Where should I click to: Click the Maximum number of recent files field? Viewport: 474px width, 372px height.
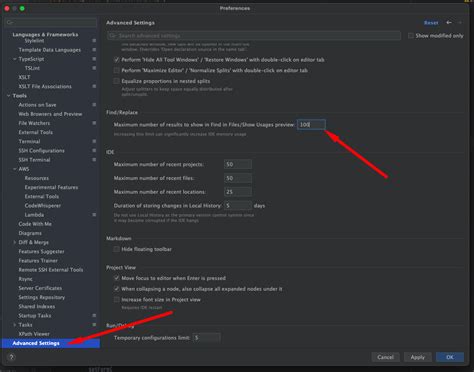(238, 178)
